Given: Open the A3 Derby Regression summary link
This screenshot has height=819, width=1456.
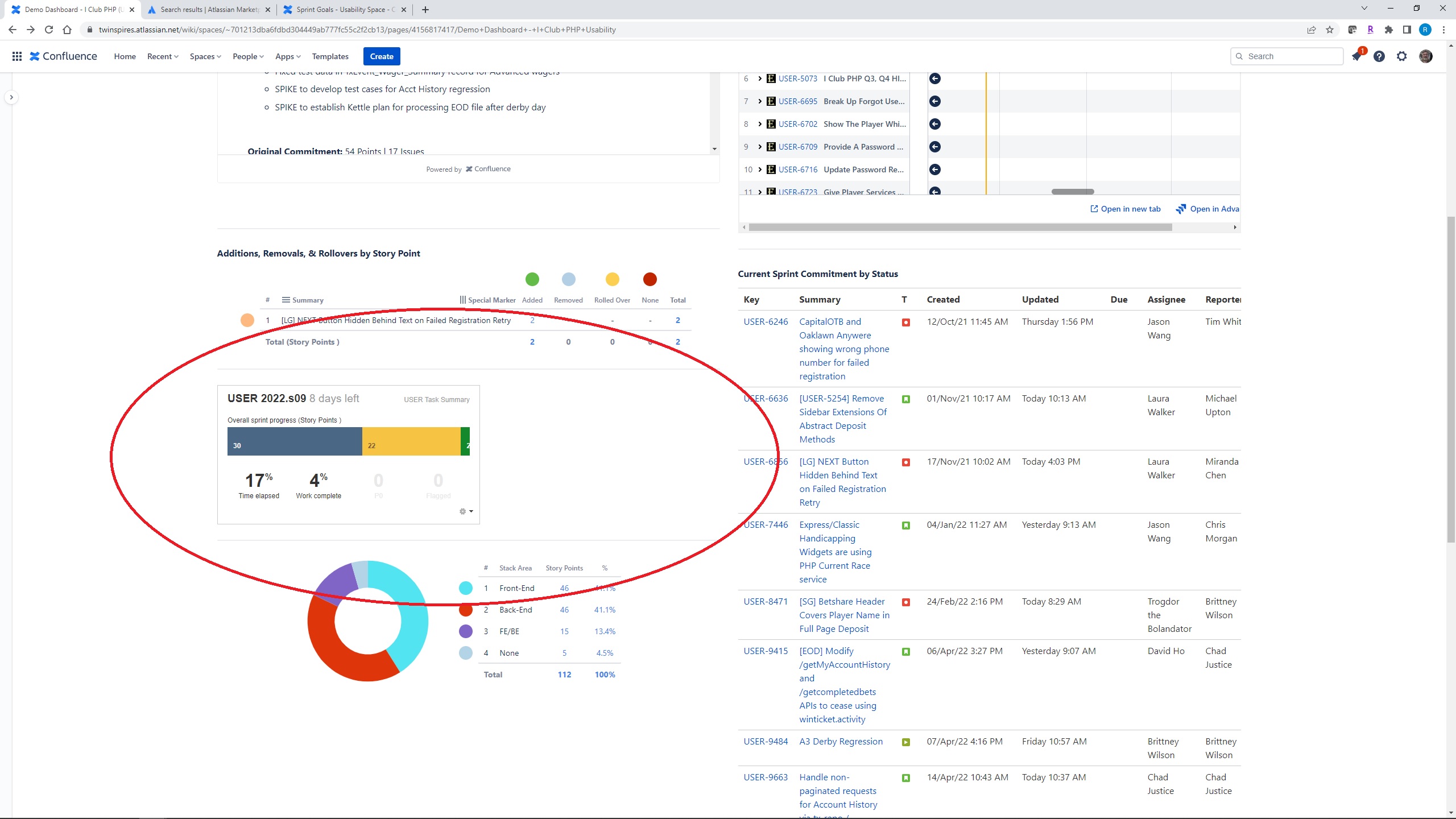Looking at the screenshot, I should click(x=841, y=742).
